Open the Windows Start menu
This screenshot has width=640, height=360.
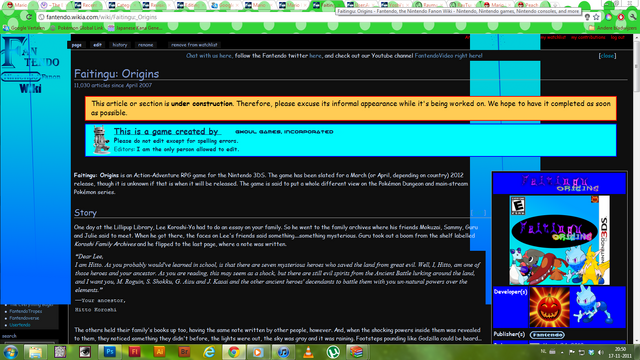pos(10,352)
